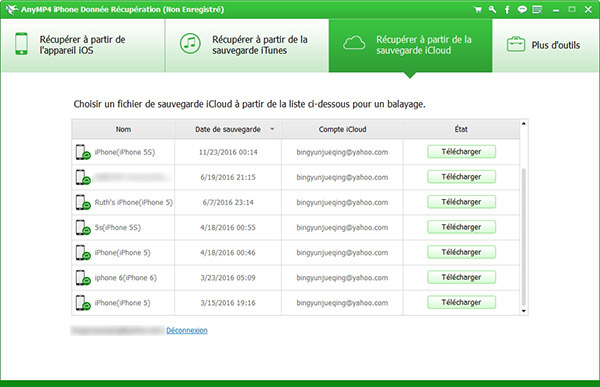
Task: Open the title bar menu icon
Action: pyautogui.click(x=537, y=10)
